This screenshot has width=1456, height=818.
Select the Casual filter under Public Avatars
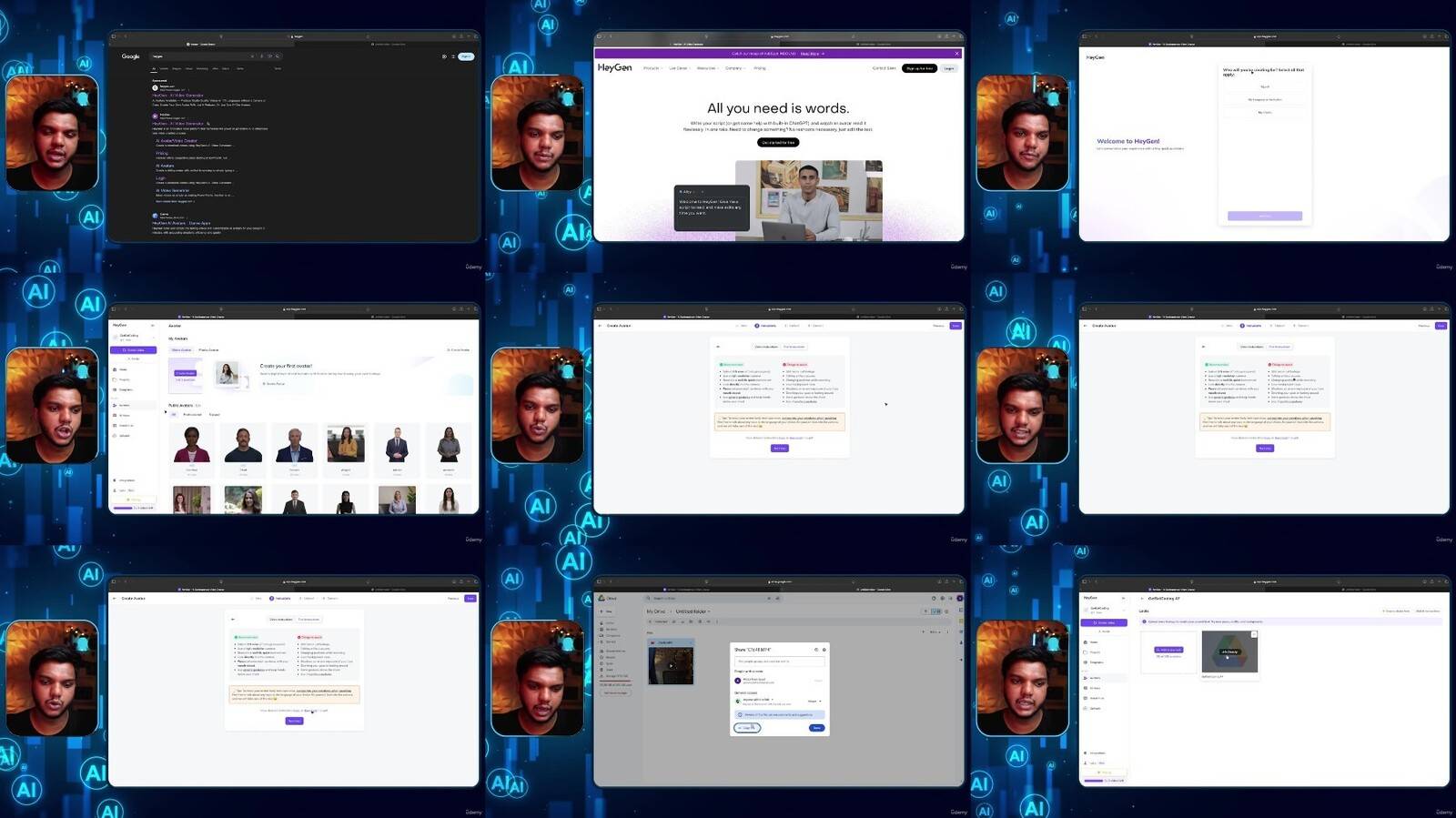point(214,414)
